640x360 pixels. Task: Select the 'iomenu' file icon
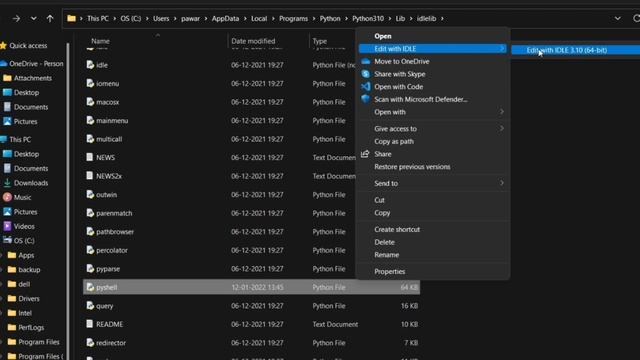(x=90, y=83)
